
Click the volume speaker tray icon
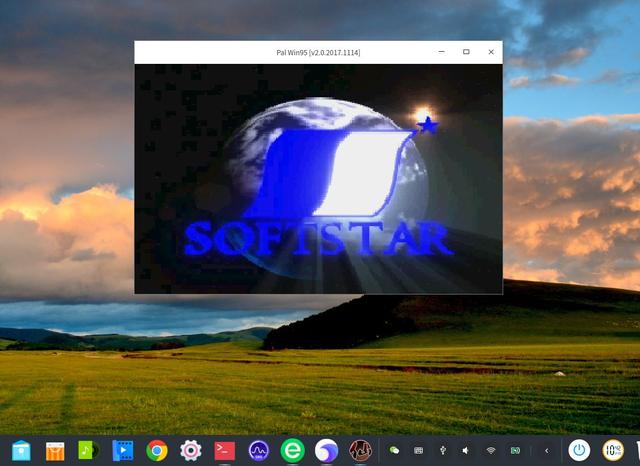pyautogui.click(x=466, y=450)
